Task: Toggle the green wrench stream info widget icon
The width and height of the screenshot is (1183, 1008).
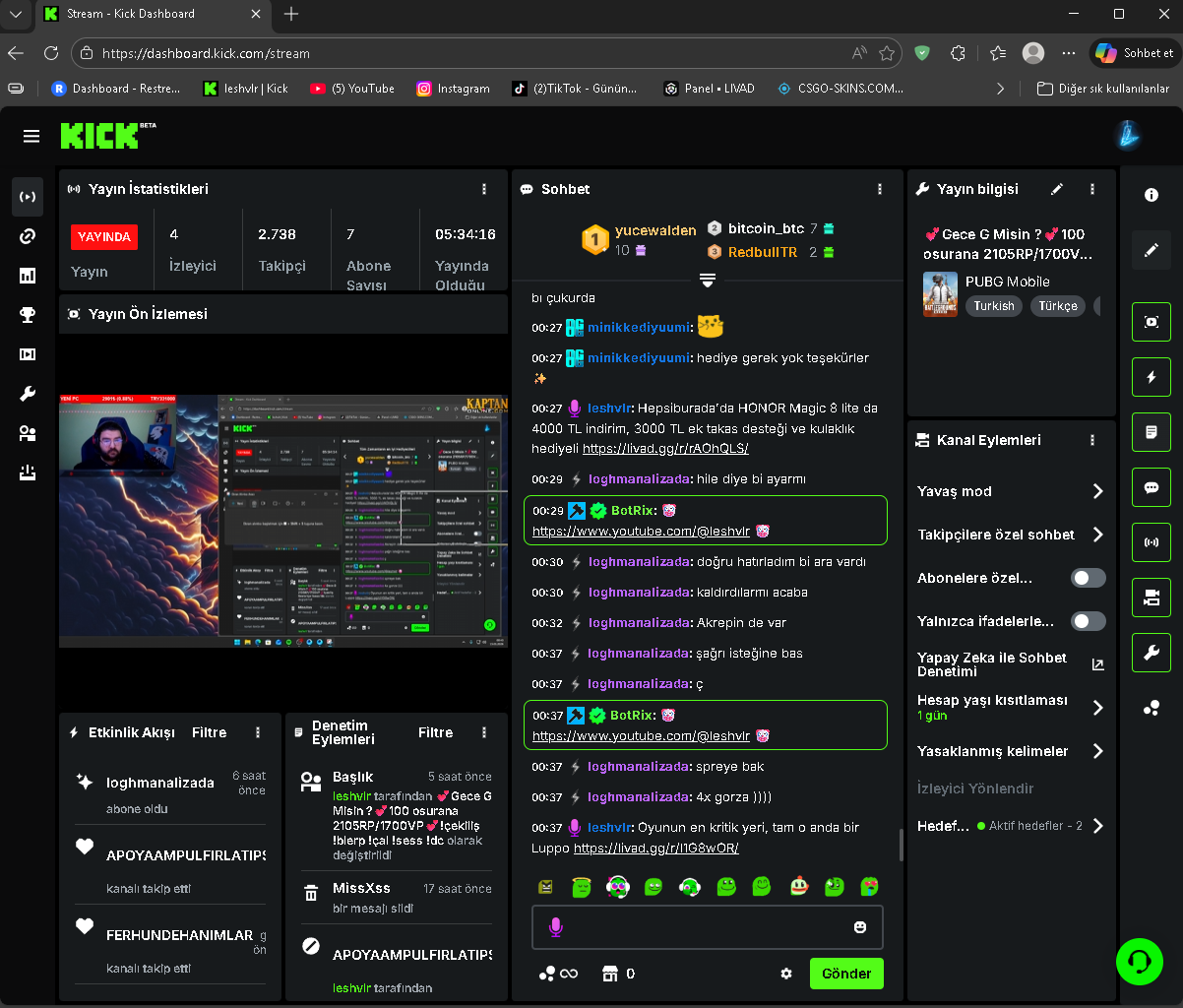Action: tap(1152, 652)
